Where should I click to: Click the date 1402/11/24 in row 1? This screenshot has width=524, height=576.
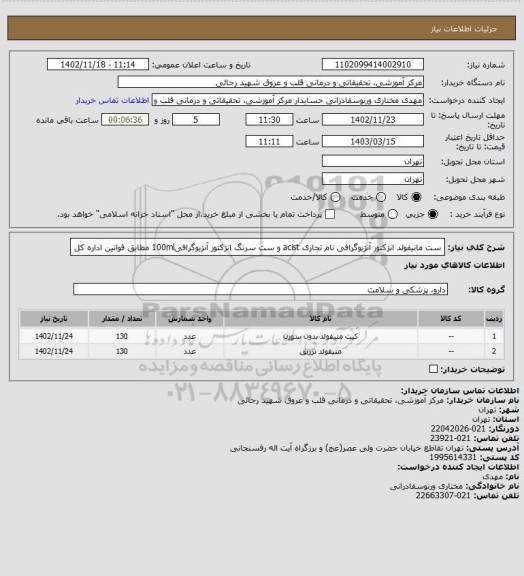click(x=54, y=336)
